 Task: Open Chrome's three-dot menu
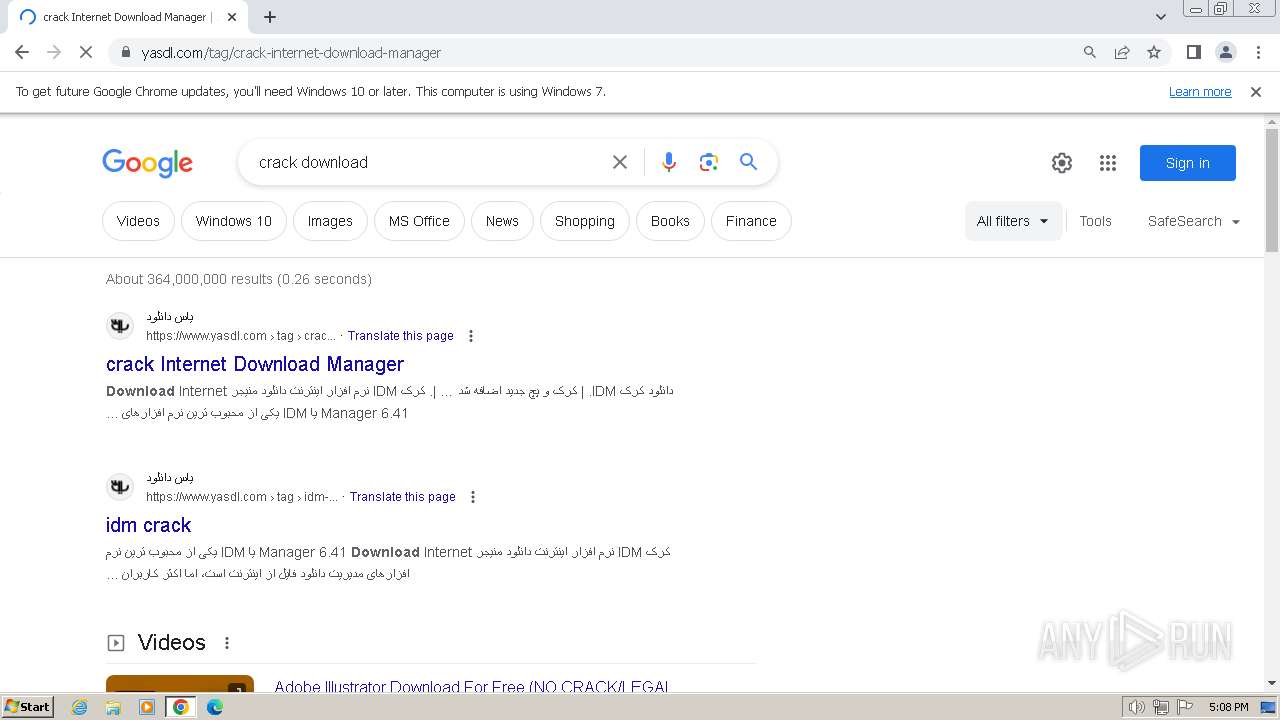pos(1258,52)
